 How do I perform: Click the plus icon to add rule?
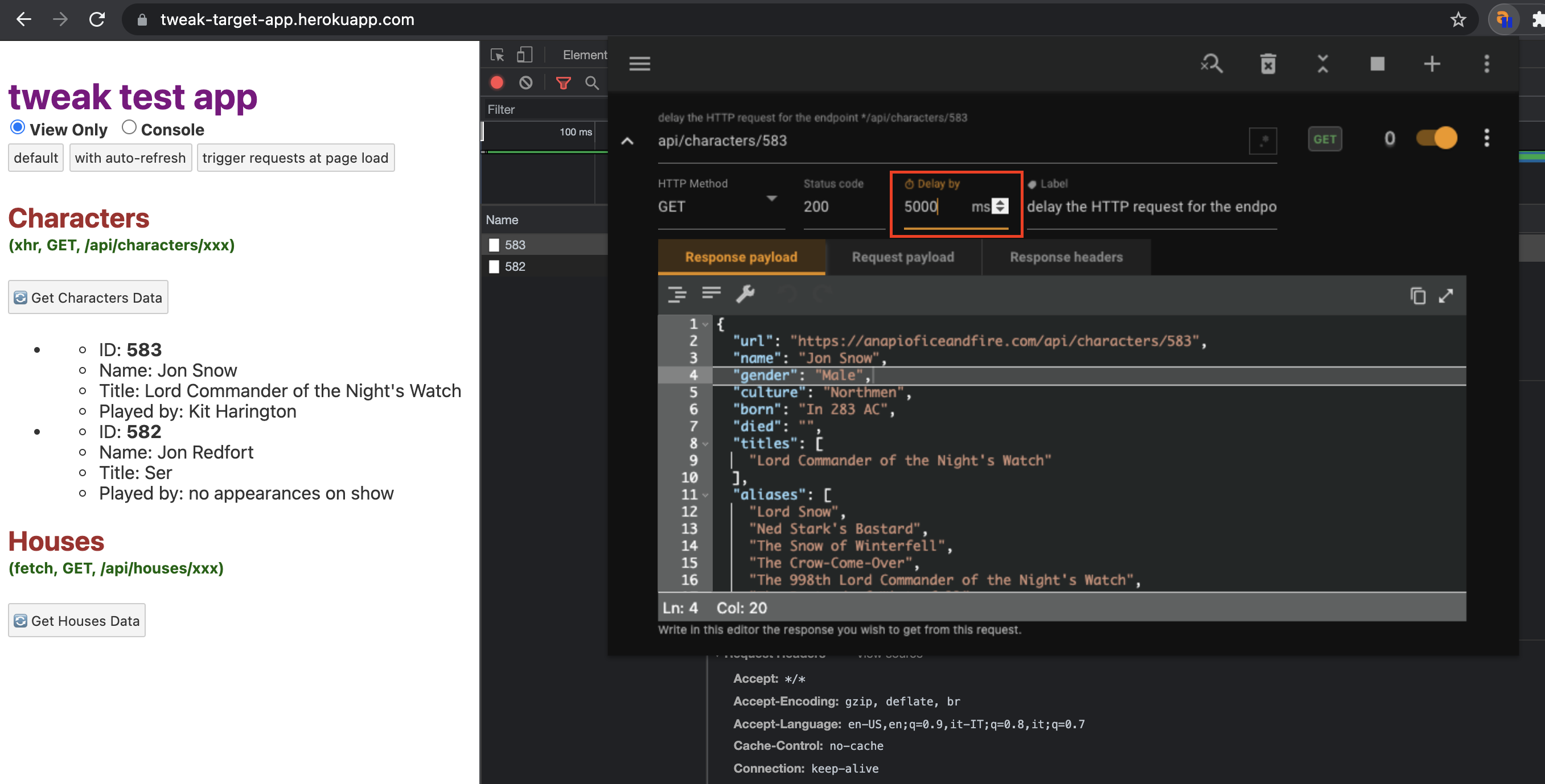click(1432, 64)
